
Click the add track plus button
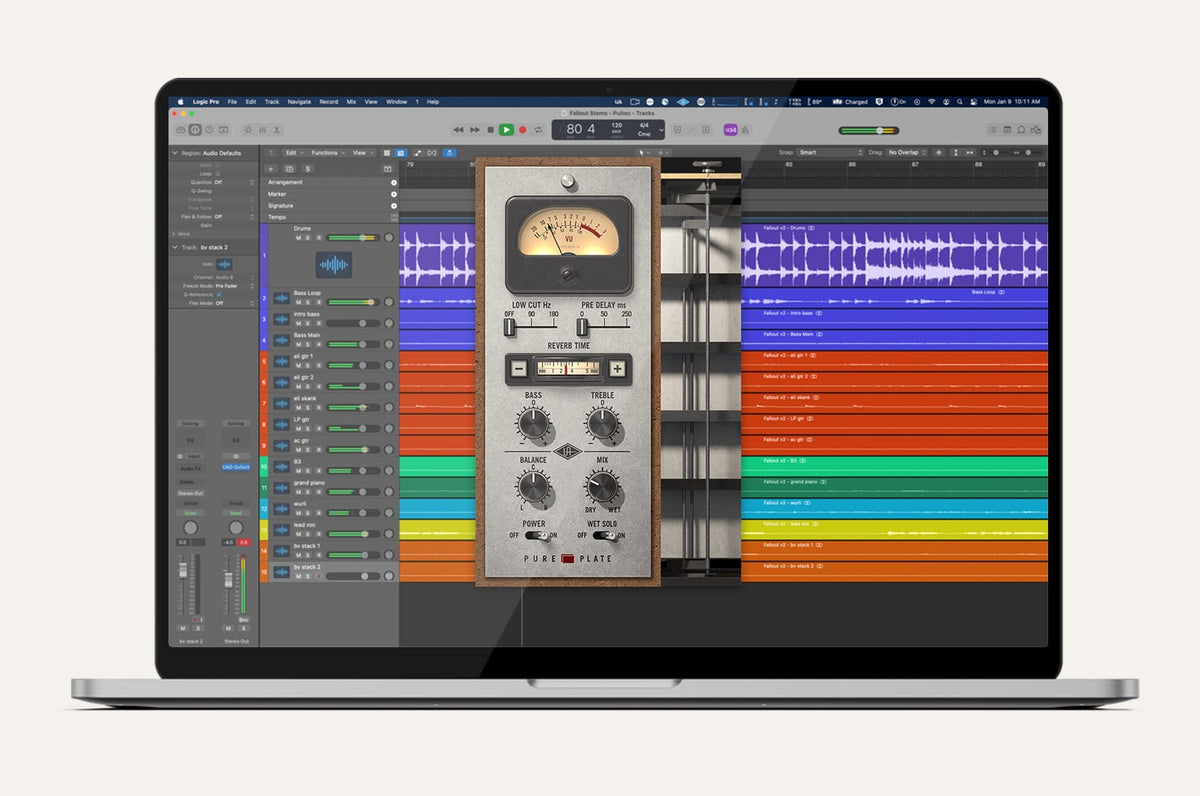coord(271,169)
